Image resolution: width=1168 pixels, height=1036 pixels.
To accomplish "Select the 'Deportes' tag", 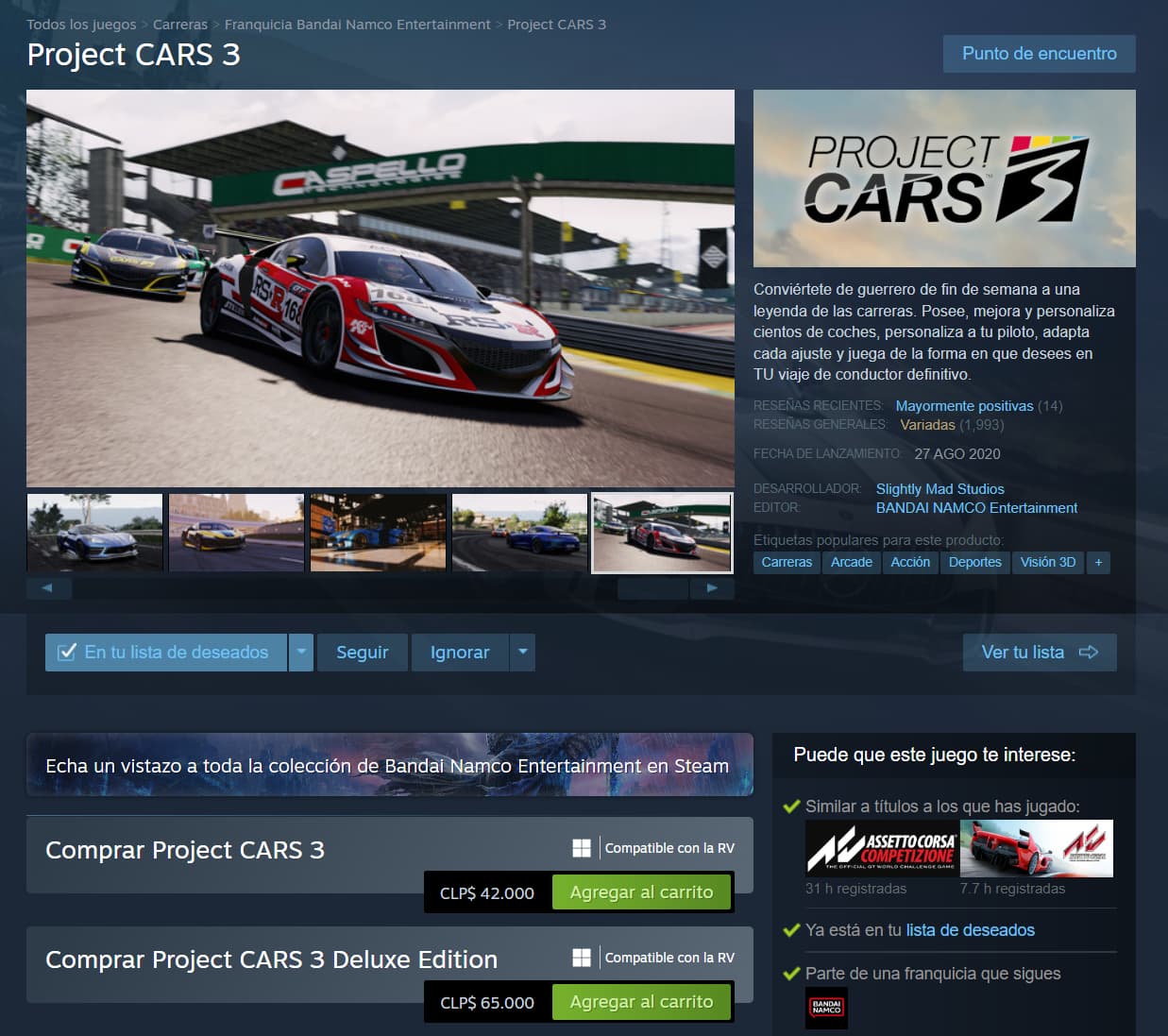I will (x=975, y=562).
